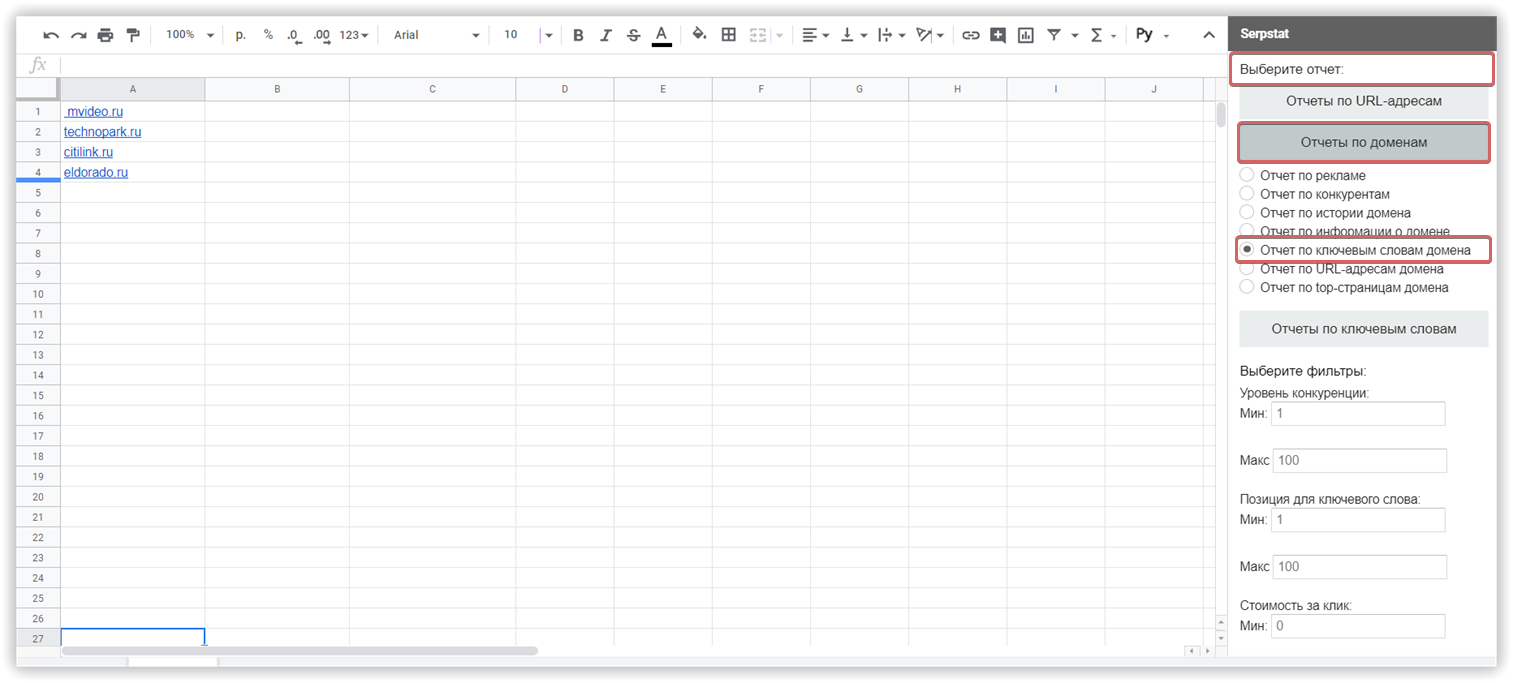Toggle bold formatting

click(x=578, y=35)
